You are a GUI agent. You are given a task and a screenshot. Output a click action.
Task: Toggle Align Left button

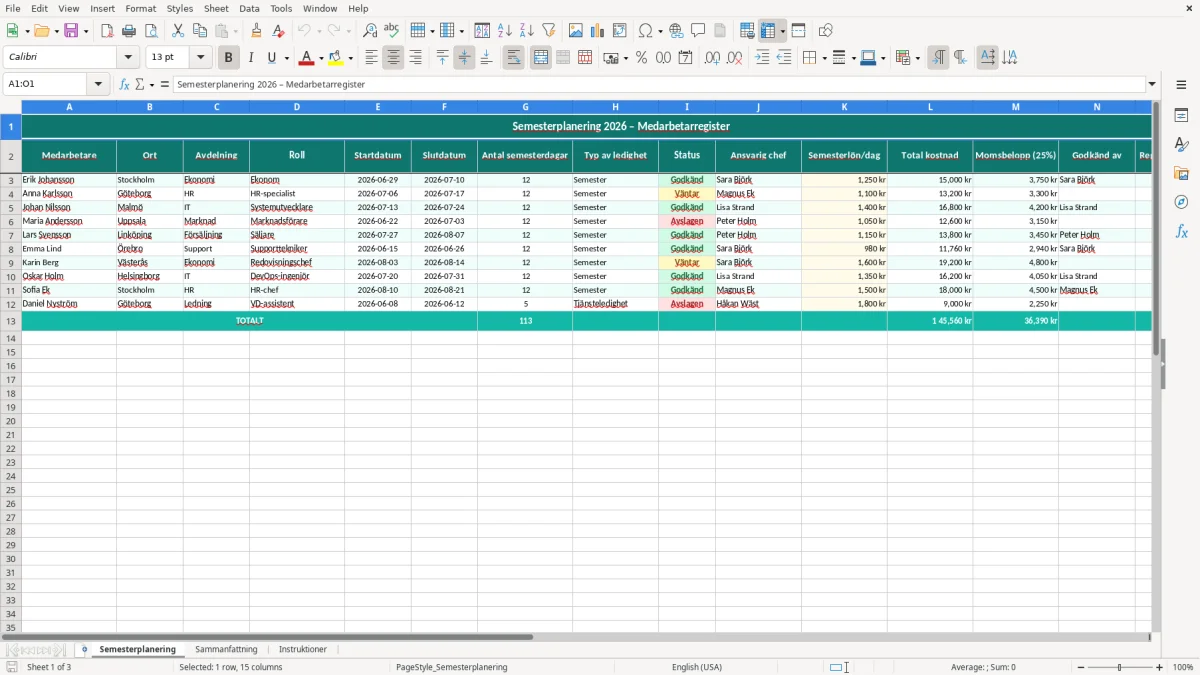(x=371, y=58)
